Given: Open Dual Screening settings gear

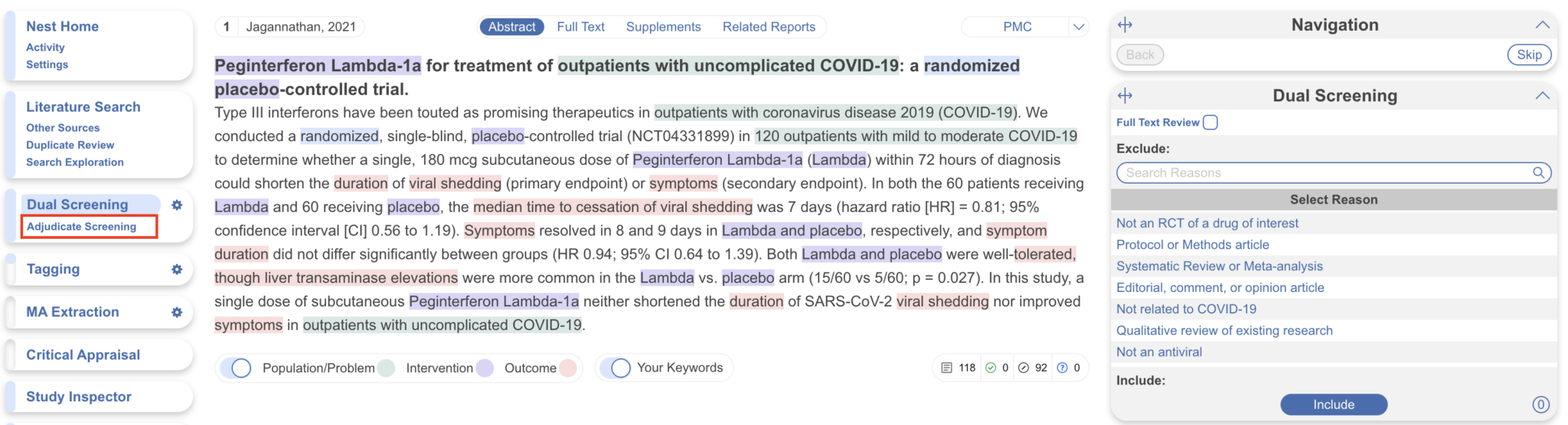Looking at the screenshot, I should click(x=177, y=205).
